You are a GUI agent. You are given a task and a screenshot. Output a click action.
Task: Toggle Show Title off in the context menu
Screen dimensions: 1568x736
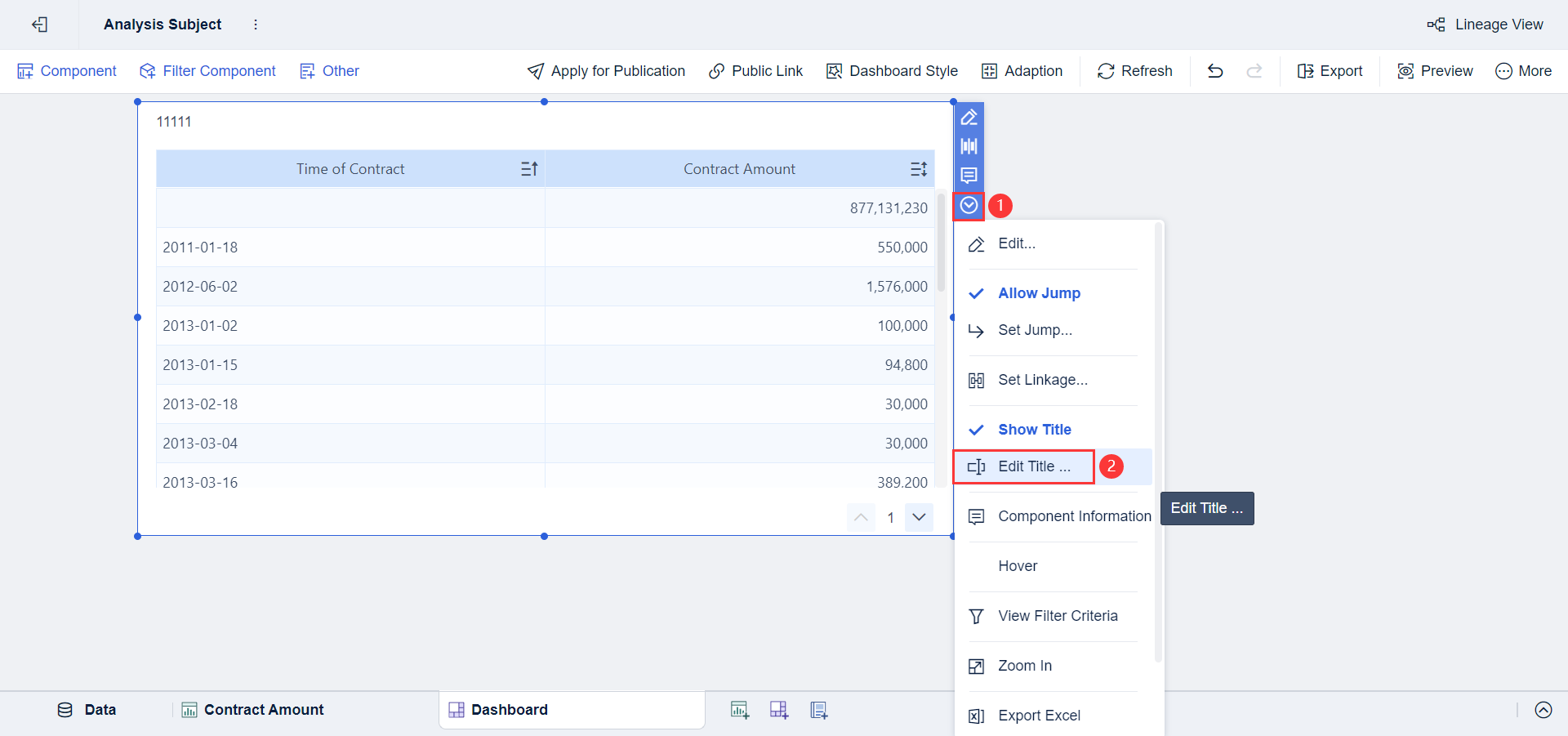(x=1035, y=429)
